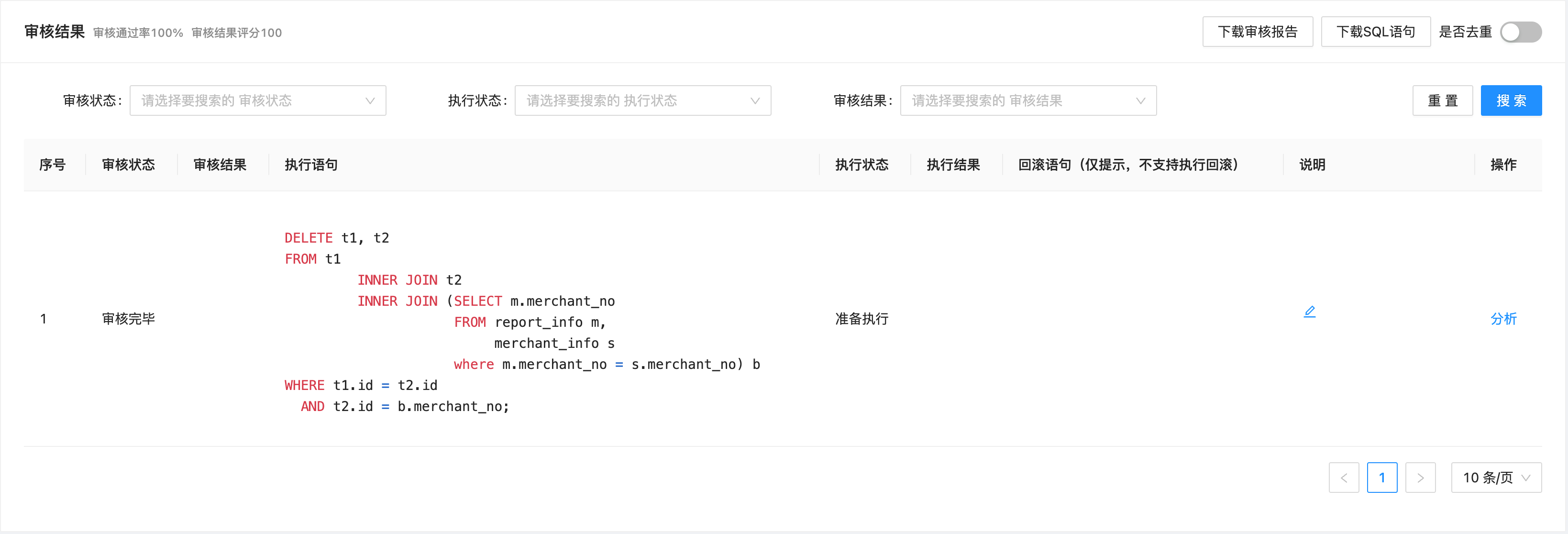Turn off the deduplication toggle if enabled
Viewport: 1568px width, 534px height.
[x=1521, y=32]
